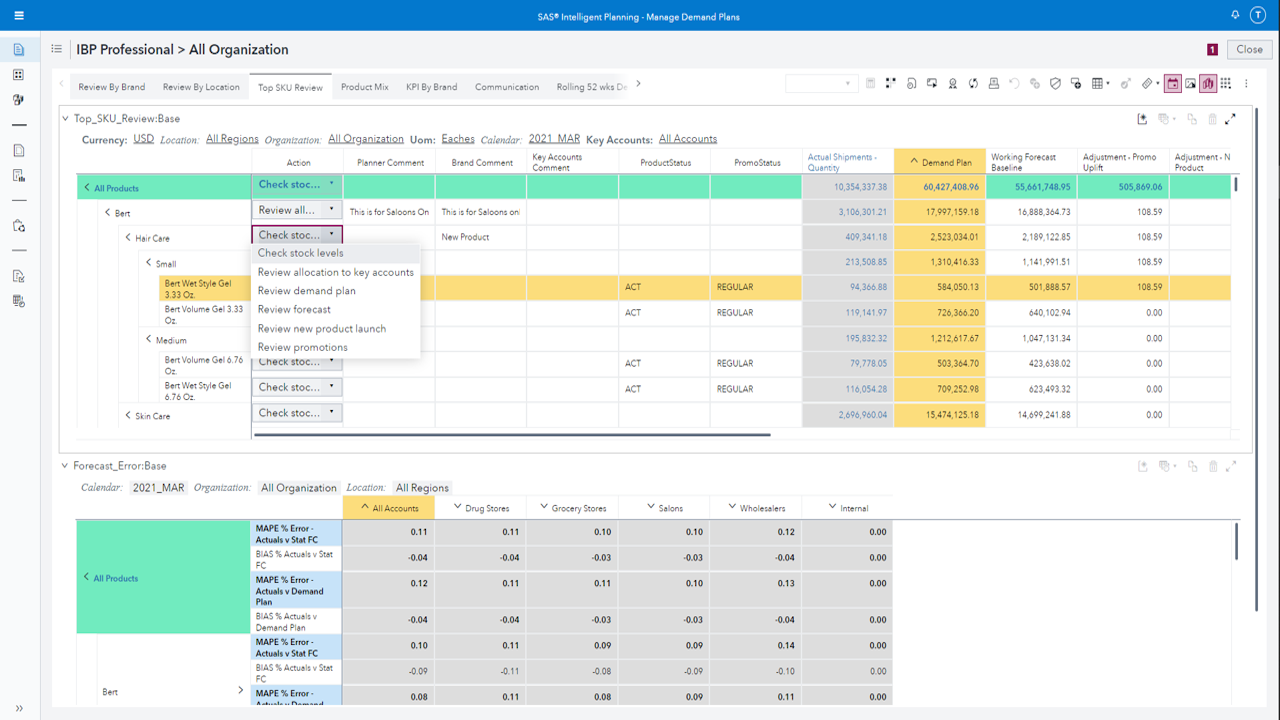Click the All Regions location link
The width and height of the screenshot is (1280, 720).
tap(232, 139)
